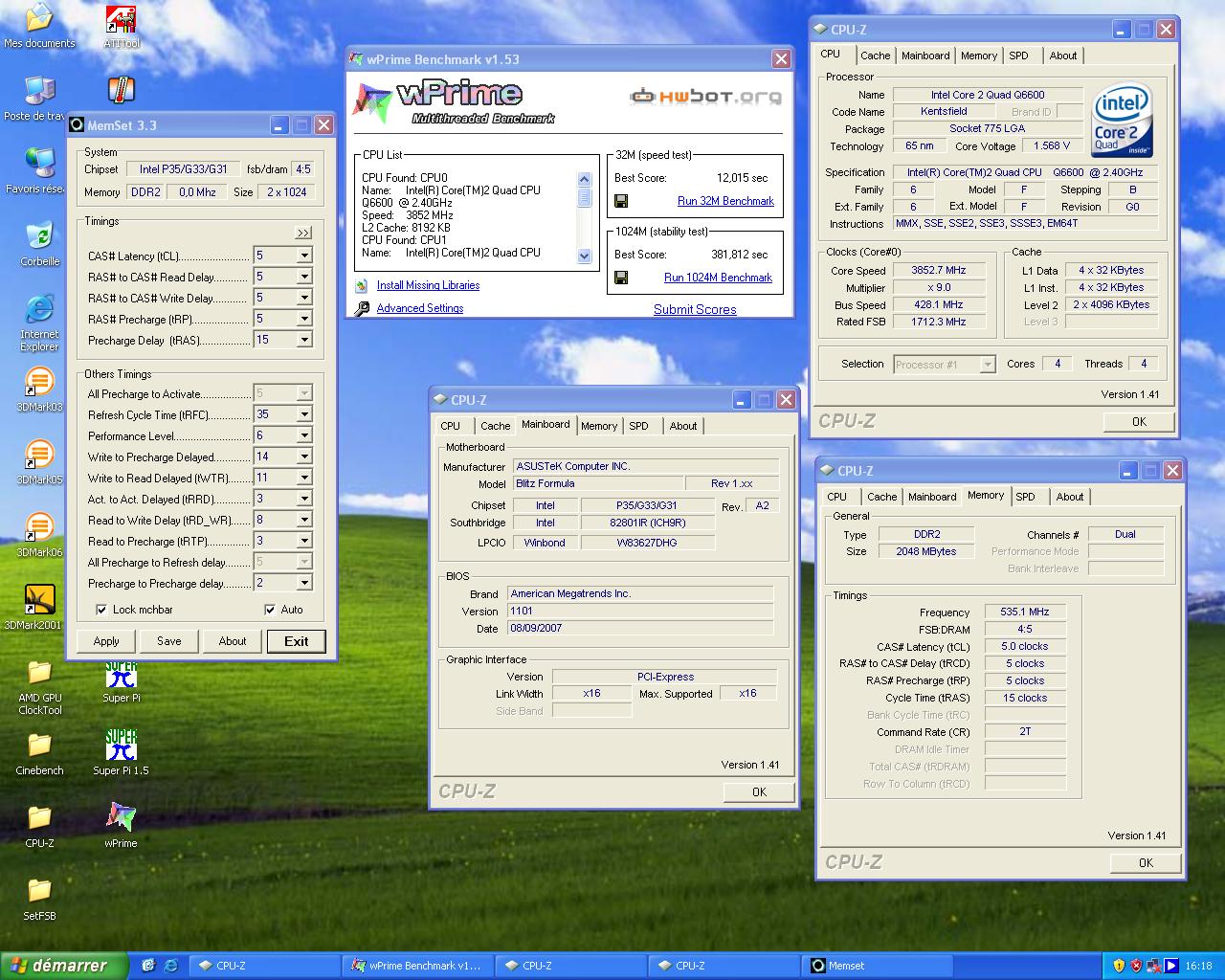Expand the MemSet timings >> button
This screenshot has height=980, width=1225.
tap(303, 233)
